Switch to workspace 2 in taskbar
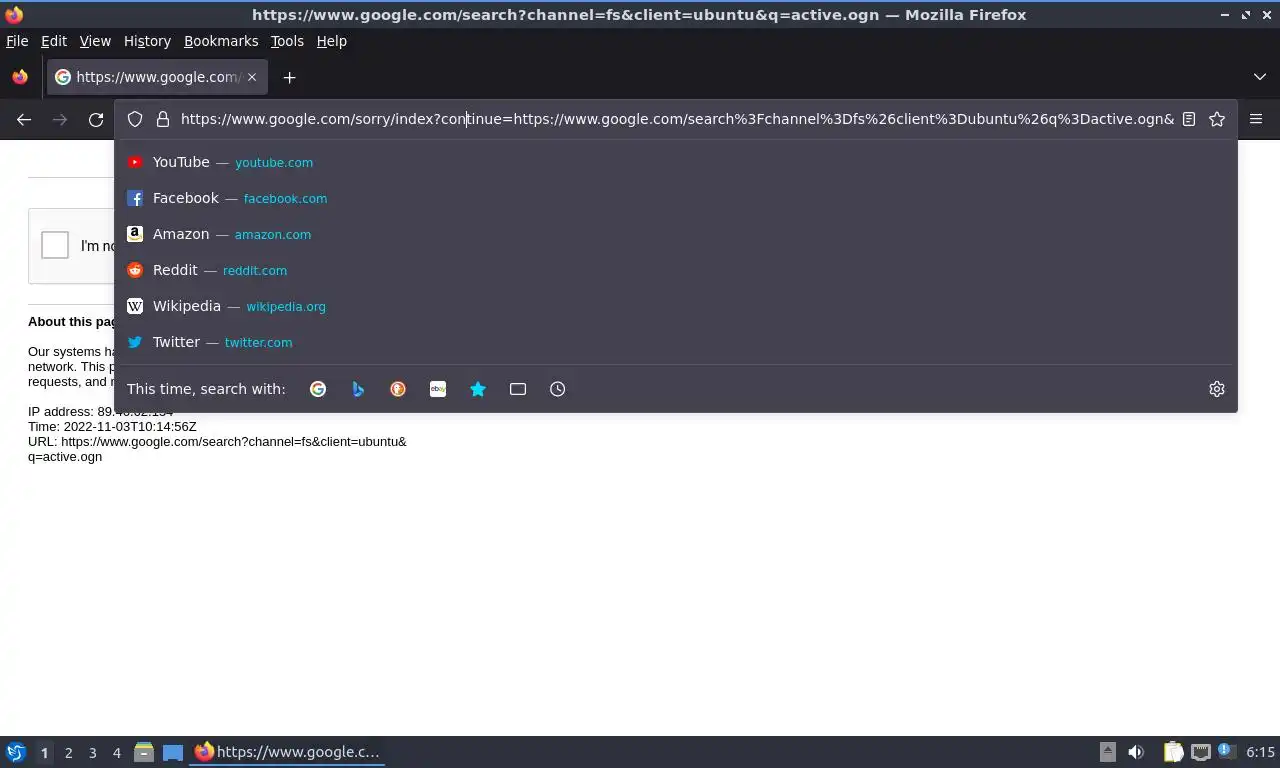This screenshot has height=768, width=1280. (68, 752)
